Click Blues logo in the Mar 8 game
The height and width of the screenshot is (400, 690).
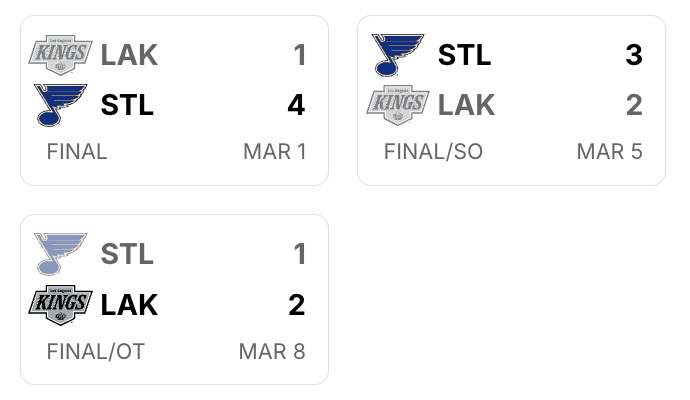60,254
